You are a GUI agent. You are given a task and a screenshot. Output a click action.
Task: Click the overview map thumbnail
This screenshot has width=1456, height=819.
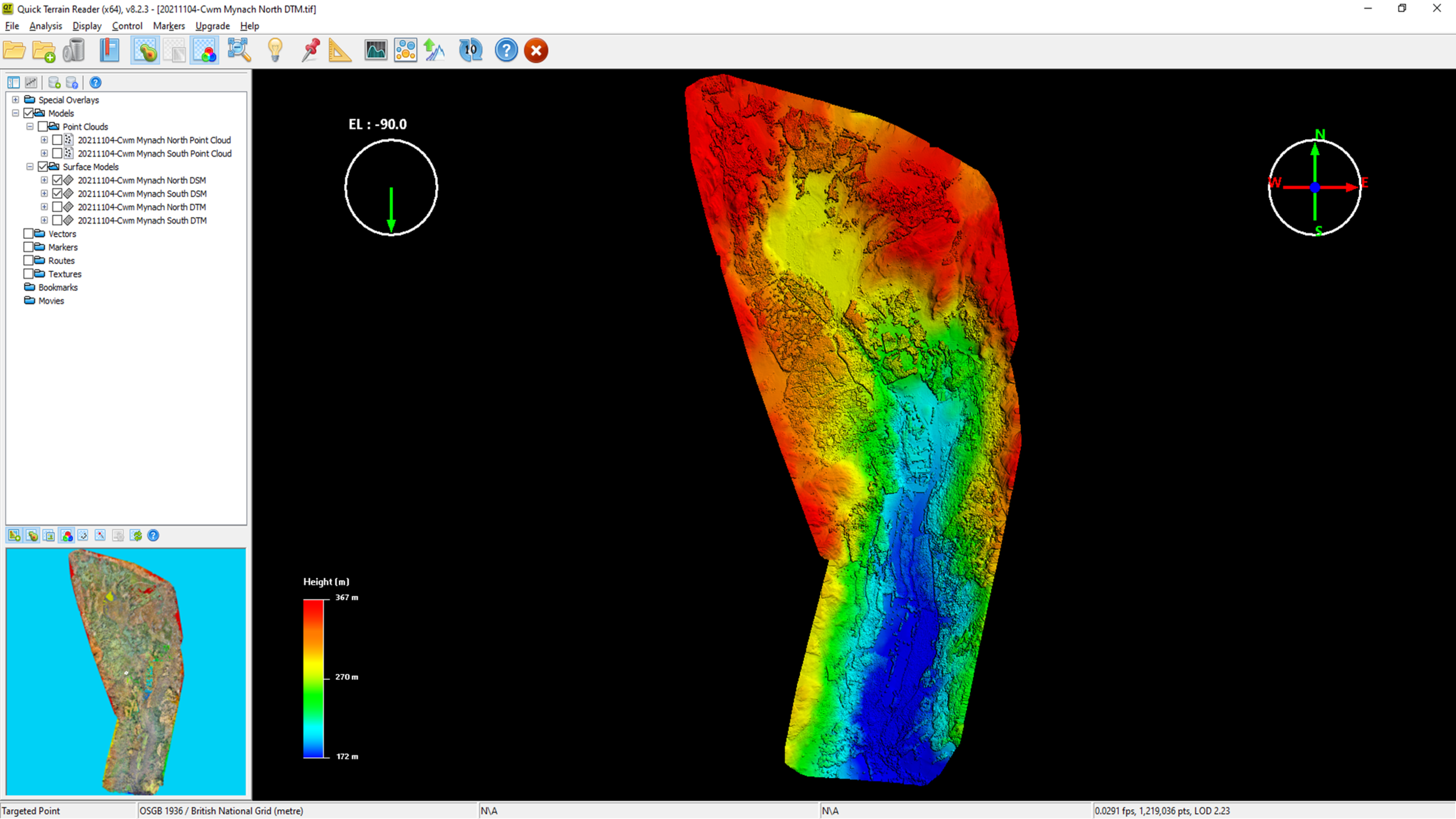coord(126,672)
